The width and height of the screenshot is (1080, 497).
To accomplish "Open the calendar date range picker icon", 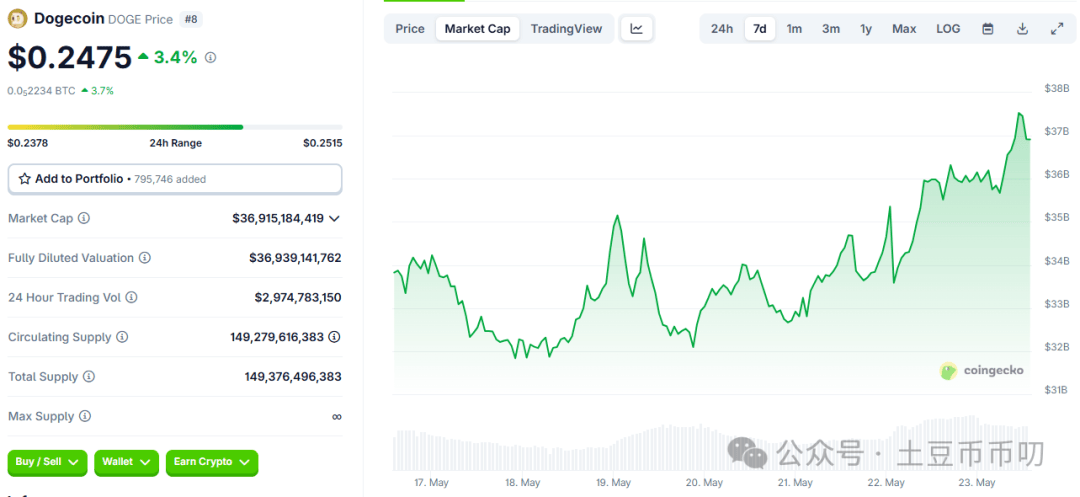I will (x=988, y=29).
